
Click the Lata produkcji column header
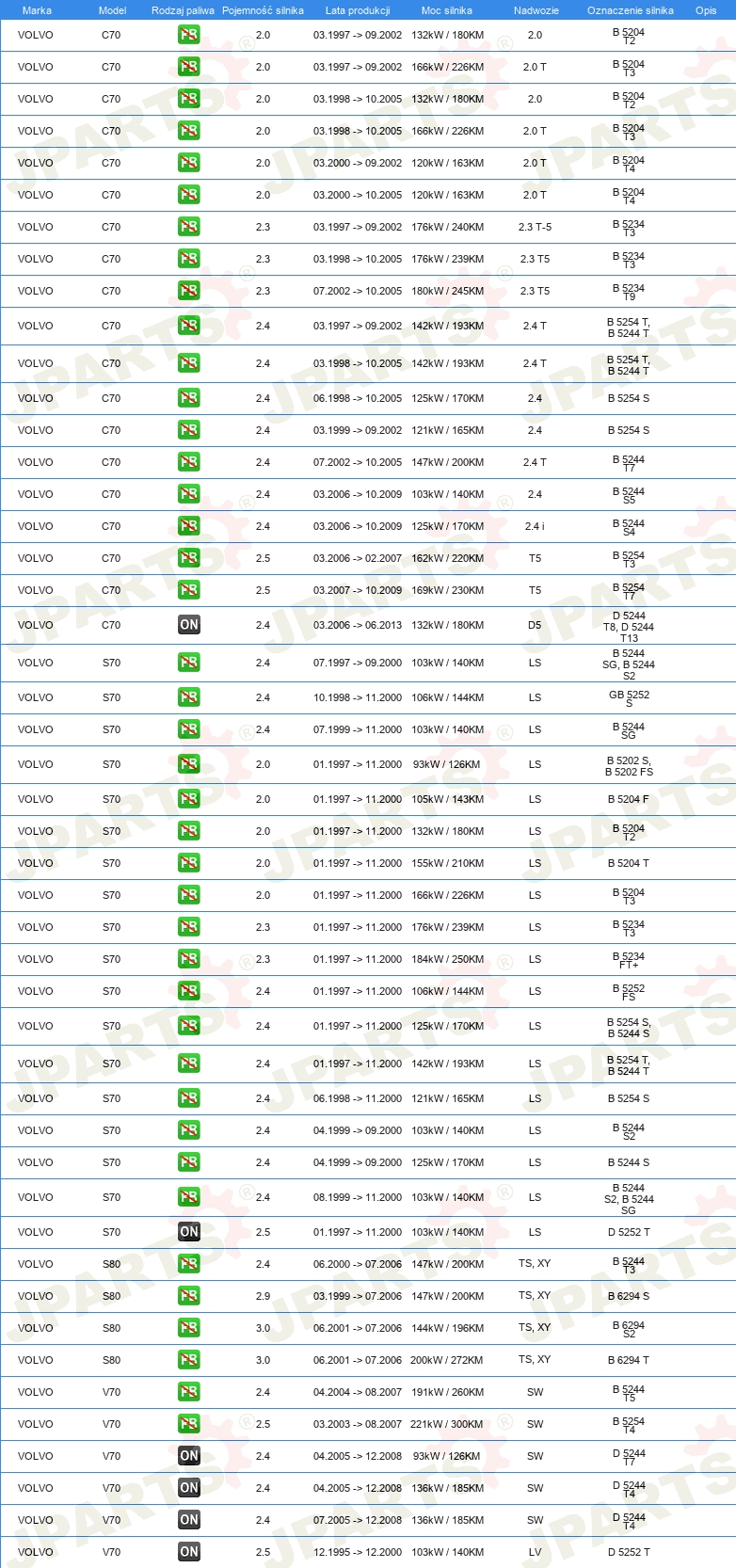pyautogui.click(x=358, y=10)
